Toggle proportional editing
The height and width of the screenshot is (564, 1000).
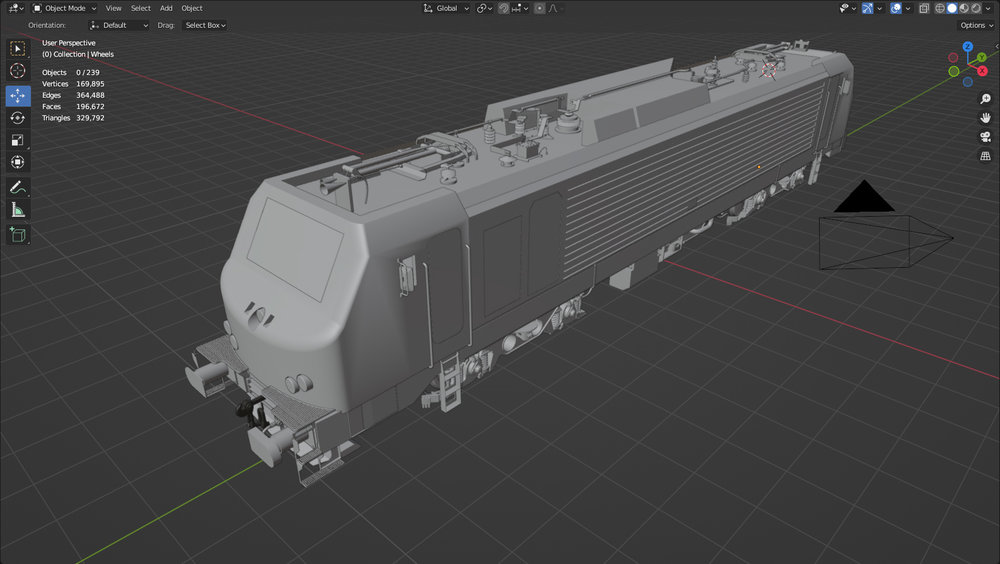click(x=540, y=8)
